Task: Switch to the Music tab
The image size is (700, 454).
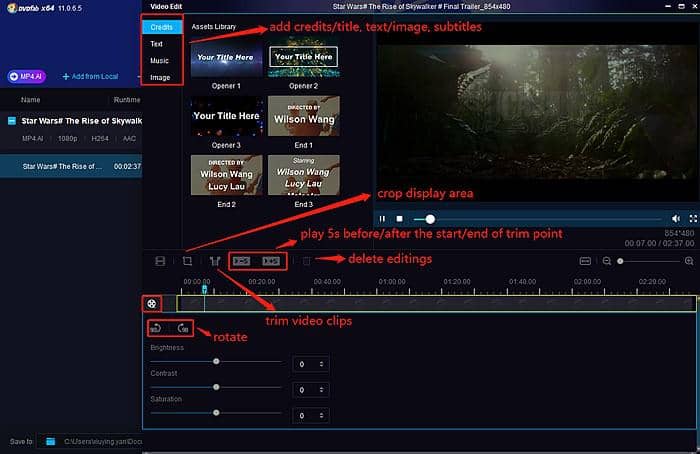Action: tap(160, 61)
